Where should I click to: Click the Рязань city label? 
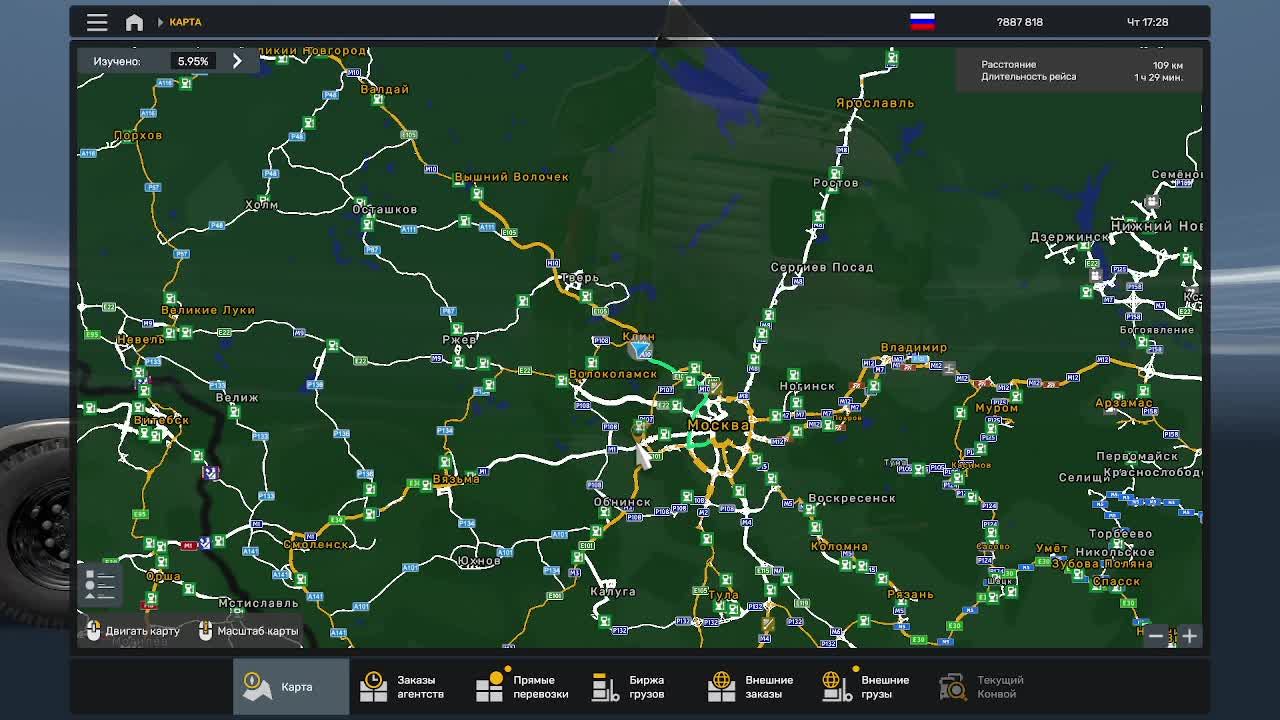pos(910,594)
